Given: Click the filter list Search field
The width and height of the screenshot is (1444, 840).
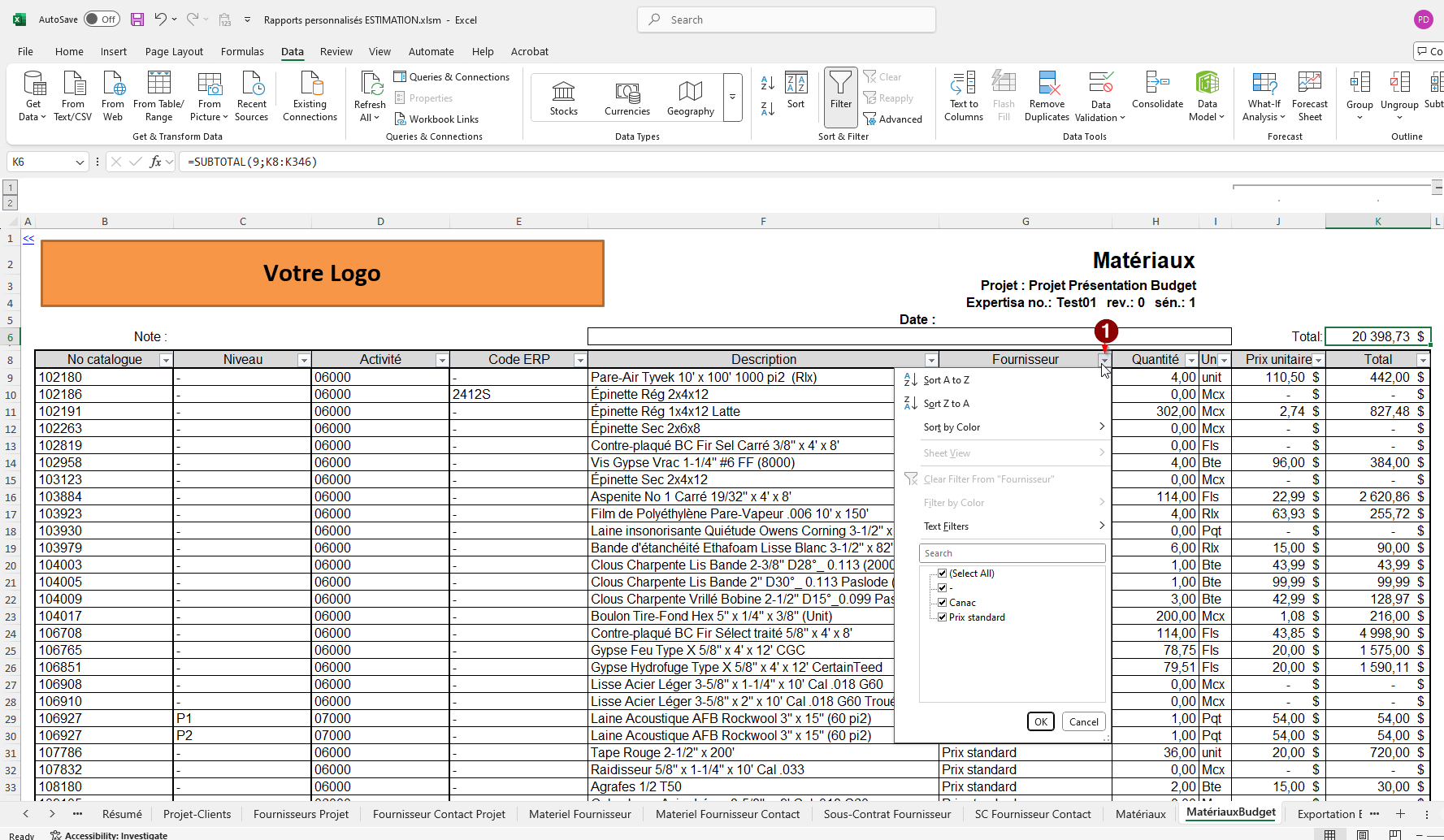Looking at the screenshot, I should point(1012,553).
